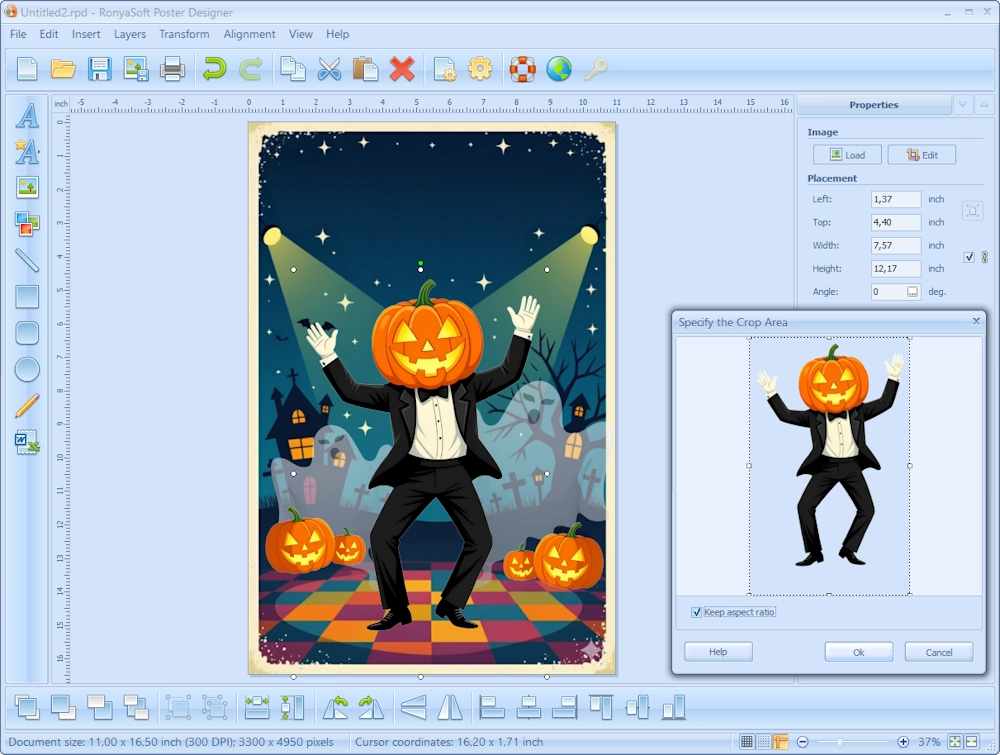Click the Save document toolbar icon
The height and width of the screenshot is (755, 1000).
point(99,69)
